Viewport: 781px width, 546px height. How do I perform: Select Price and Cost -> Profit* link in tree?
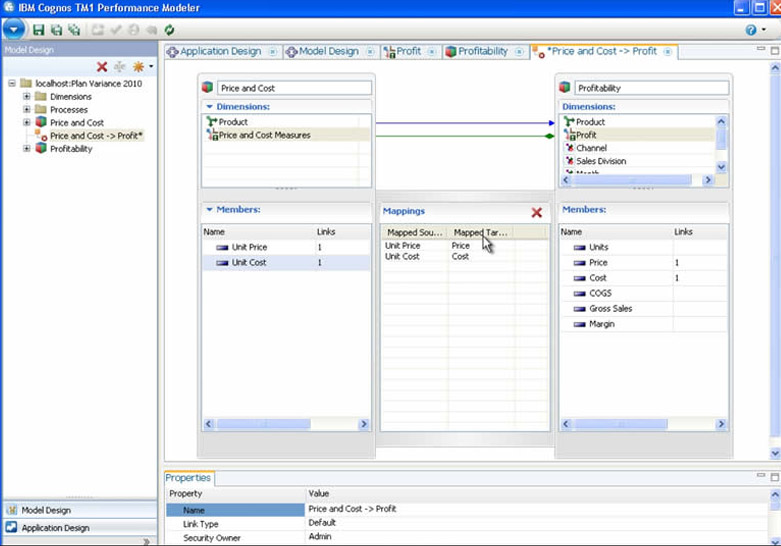tap(96, 136)
